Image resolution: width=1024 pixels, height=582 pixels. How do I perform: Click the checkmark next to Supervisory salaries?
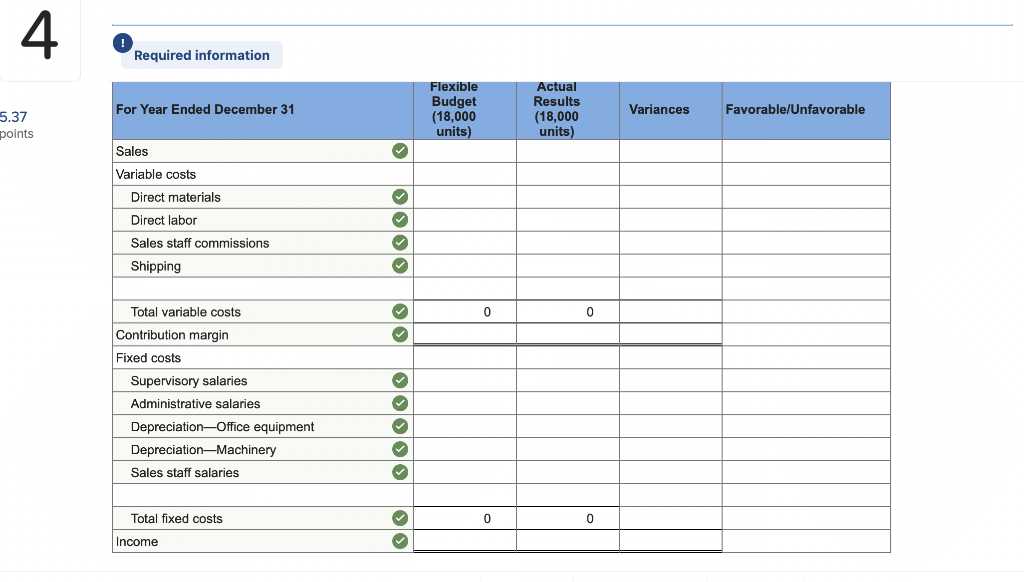[x=399, y=380]
